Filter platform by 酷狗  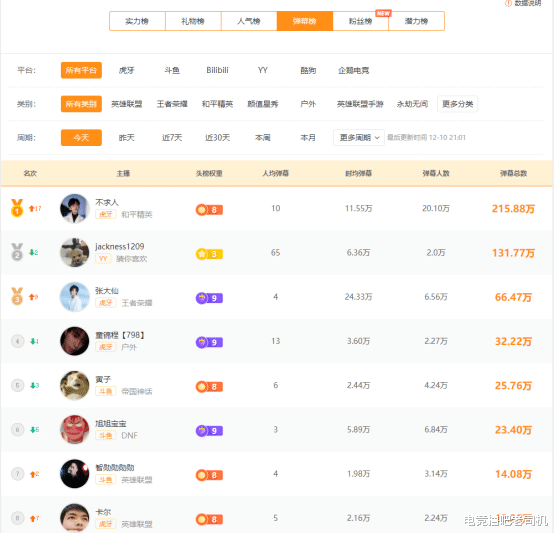point(308,70)
